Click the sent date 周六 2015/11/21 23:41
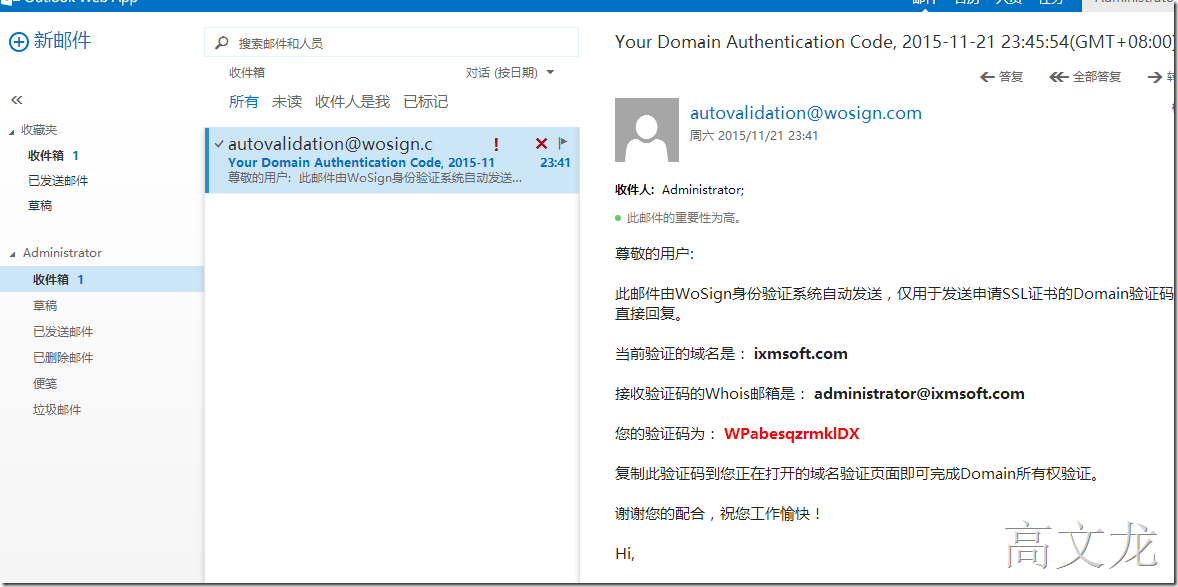Image resolution: width=1178 pixels, height=587 pixels. coord(754,136)
